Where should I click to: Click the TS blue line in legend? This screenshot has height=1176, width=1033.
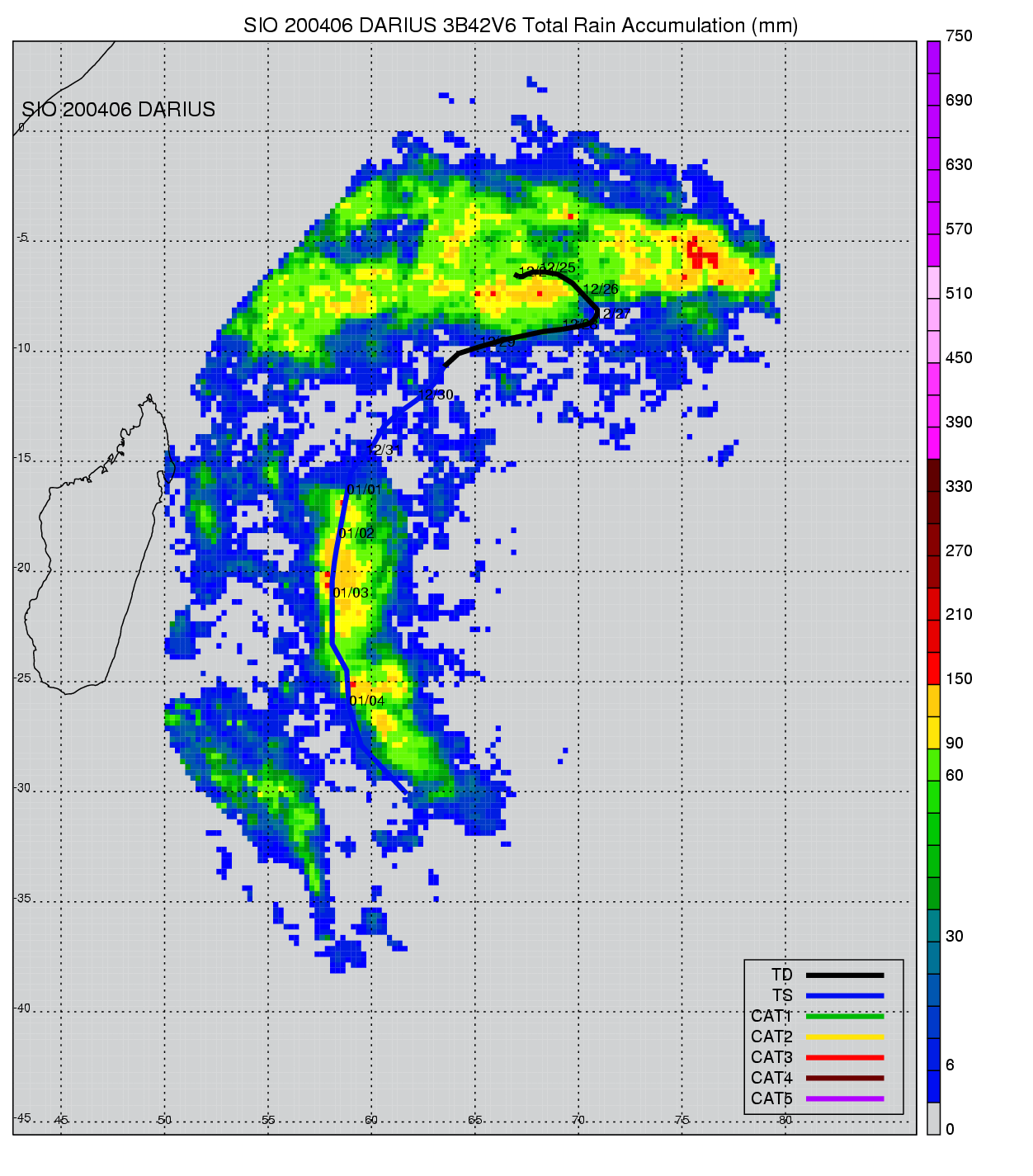(x=844, y=995)
